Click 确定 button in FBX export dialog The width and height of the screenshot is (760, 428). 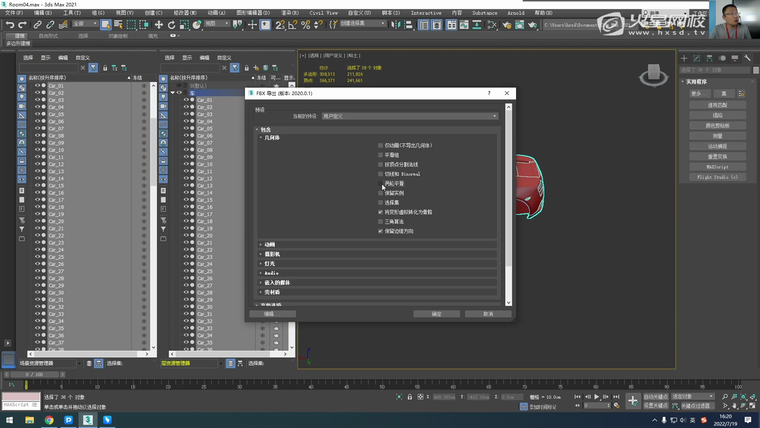point(436,313)
